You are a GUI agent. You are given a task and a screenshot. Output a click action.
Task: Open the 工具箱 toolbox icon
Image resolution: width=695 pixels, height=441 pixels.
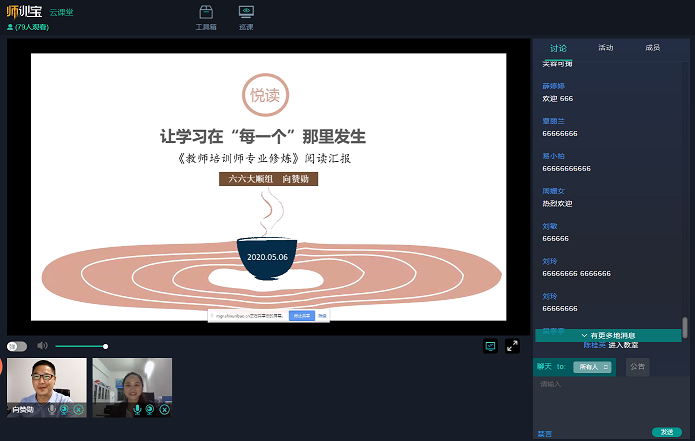[x=205, y=16]
